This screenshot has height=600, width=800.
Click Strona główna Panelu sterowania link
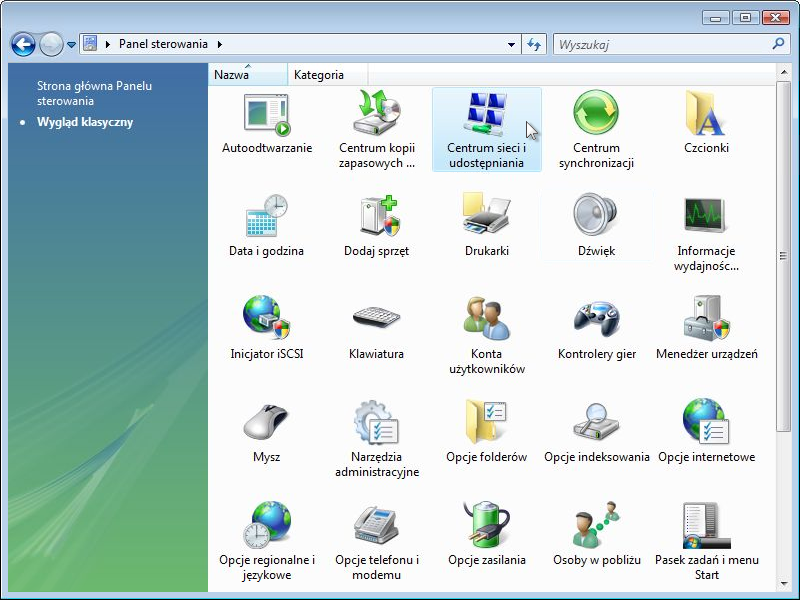point(94,93)
